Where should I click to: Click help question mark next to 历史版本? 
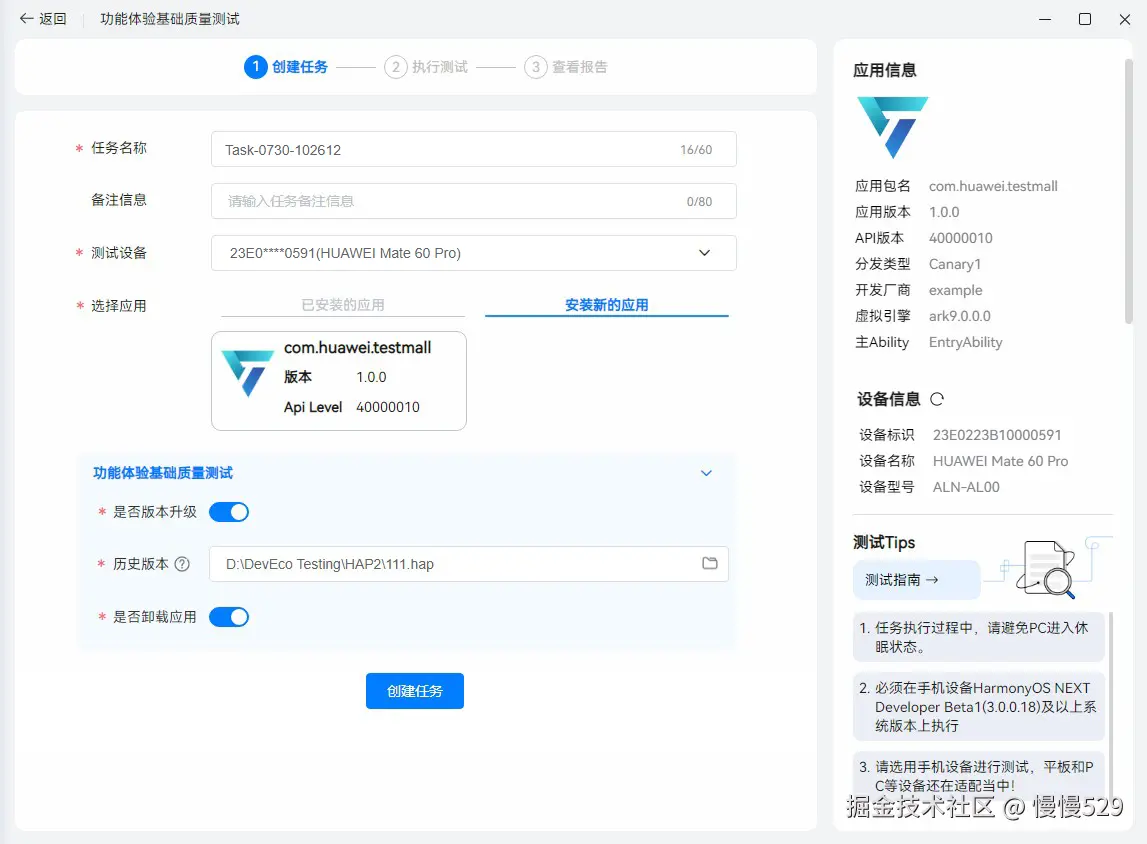coord(183,564)
